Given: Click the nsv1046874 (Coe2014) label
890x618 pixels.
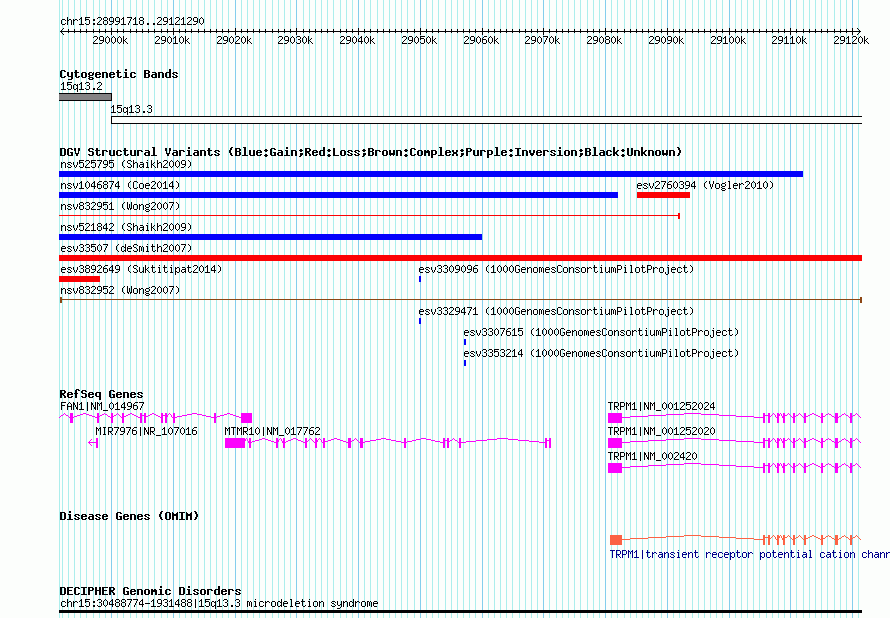Looking at the screenshot, I should pyautogui.click(x=120, y=185).
